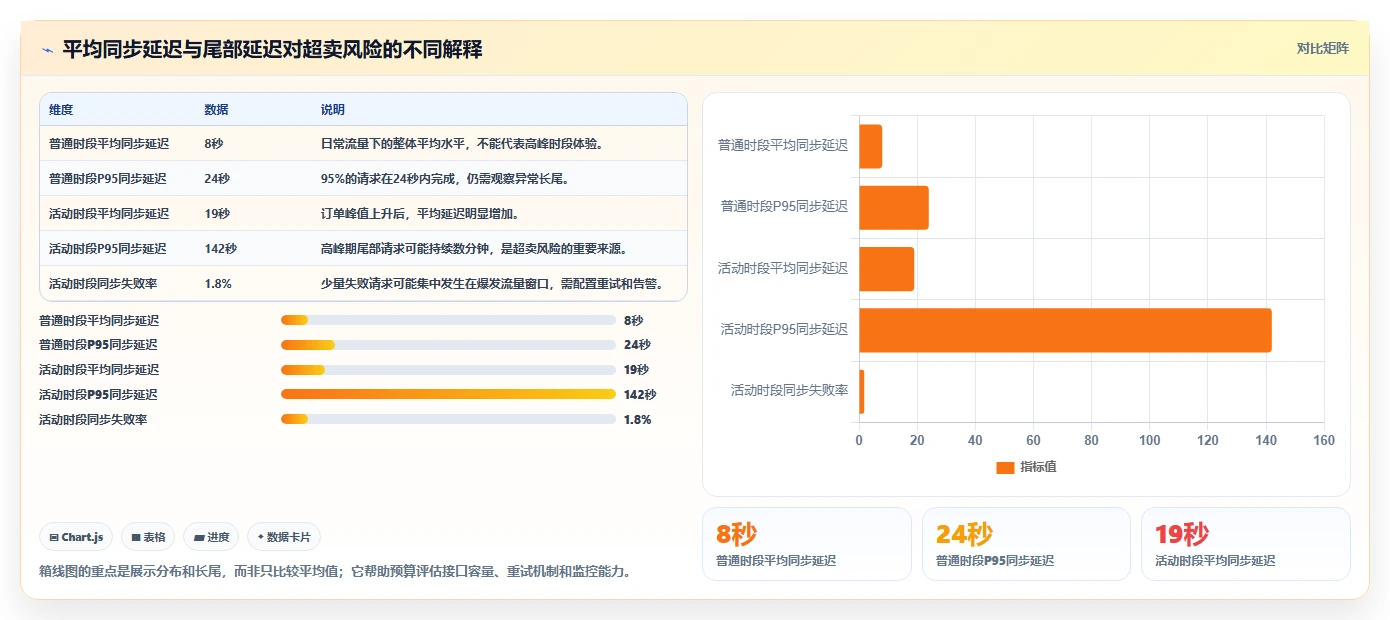The image size is (1390, 620).
Task: Click the table value 1.8%
Action: pyautogui.click(x=218, y=284)
